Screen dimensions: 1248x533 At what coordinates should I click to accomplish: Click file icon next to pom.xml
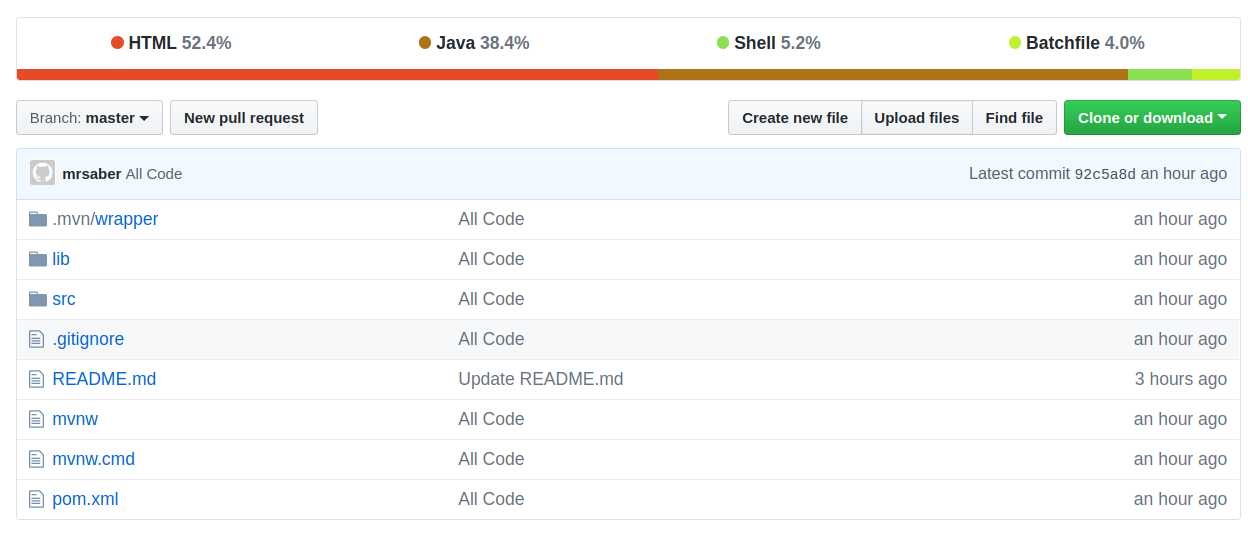tap(37, 499)
